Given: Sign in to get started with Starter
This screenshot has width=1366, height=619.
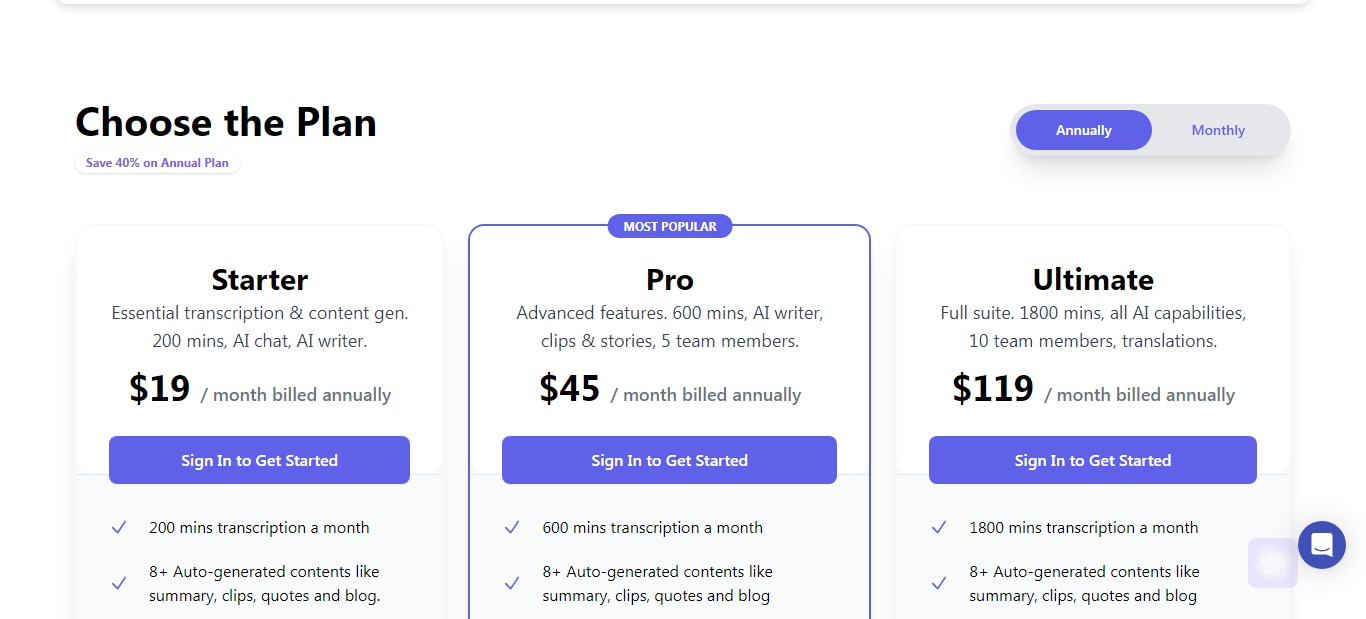Looking at the screenshot, I should (x=259, y=460).
